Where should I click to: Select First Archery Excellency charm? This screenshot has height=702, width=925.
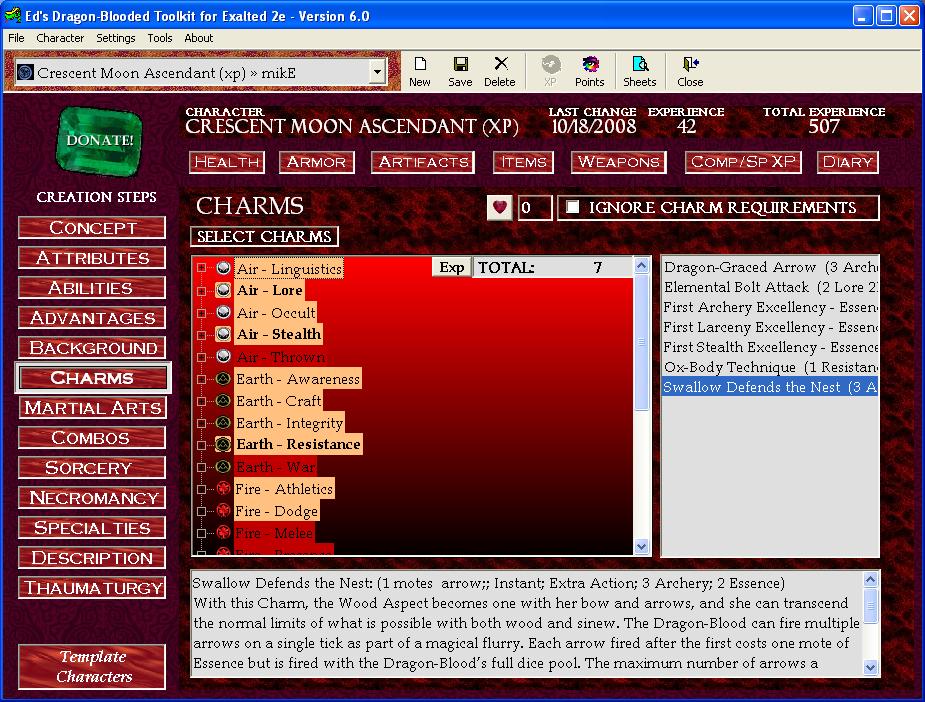tap(770, 307)
